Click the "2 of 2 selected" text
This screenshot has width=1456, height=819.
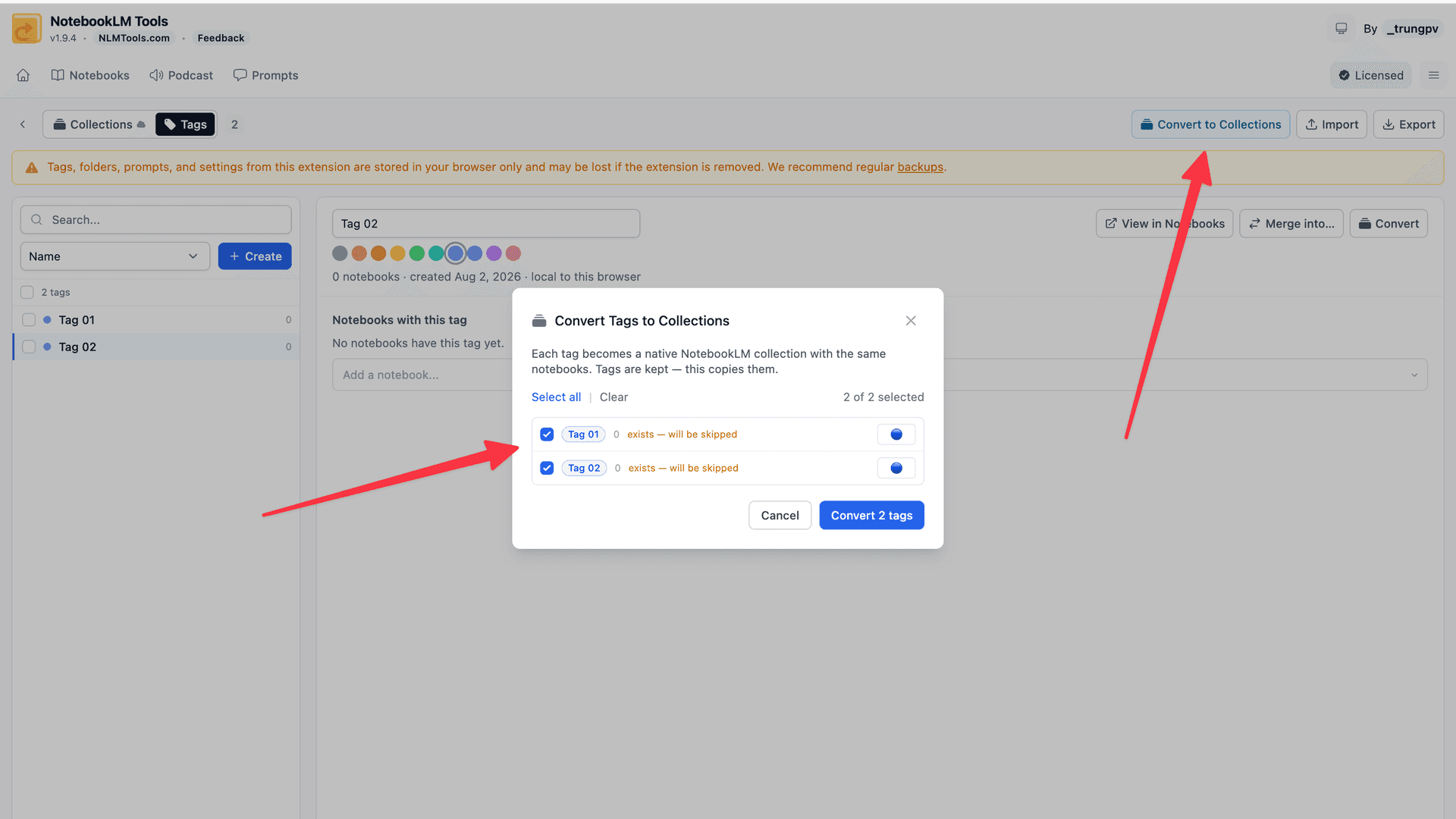(883, 397)
